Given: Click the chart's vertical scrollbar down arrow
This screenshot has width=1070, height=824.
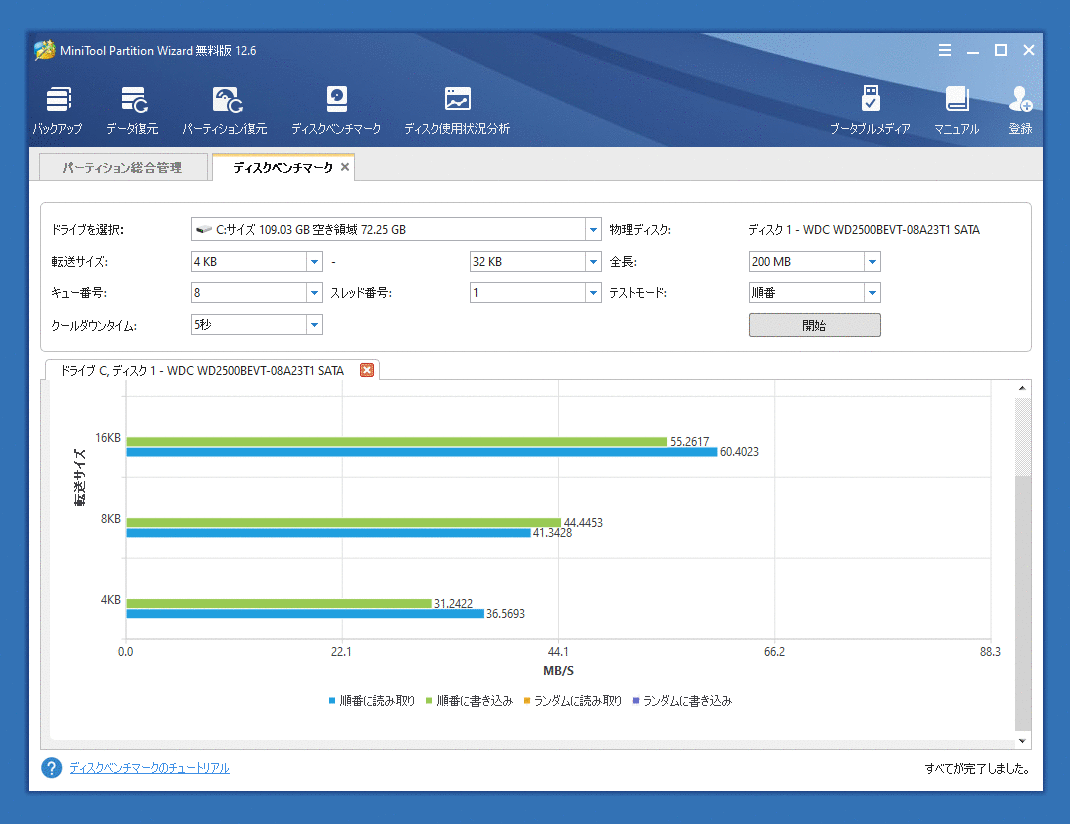Looking at the screenshot, I should point(1022,741).
